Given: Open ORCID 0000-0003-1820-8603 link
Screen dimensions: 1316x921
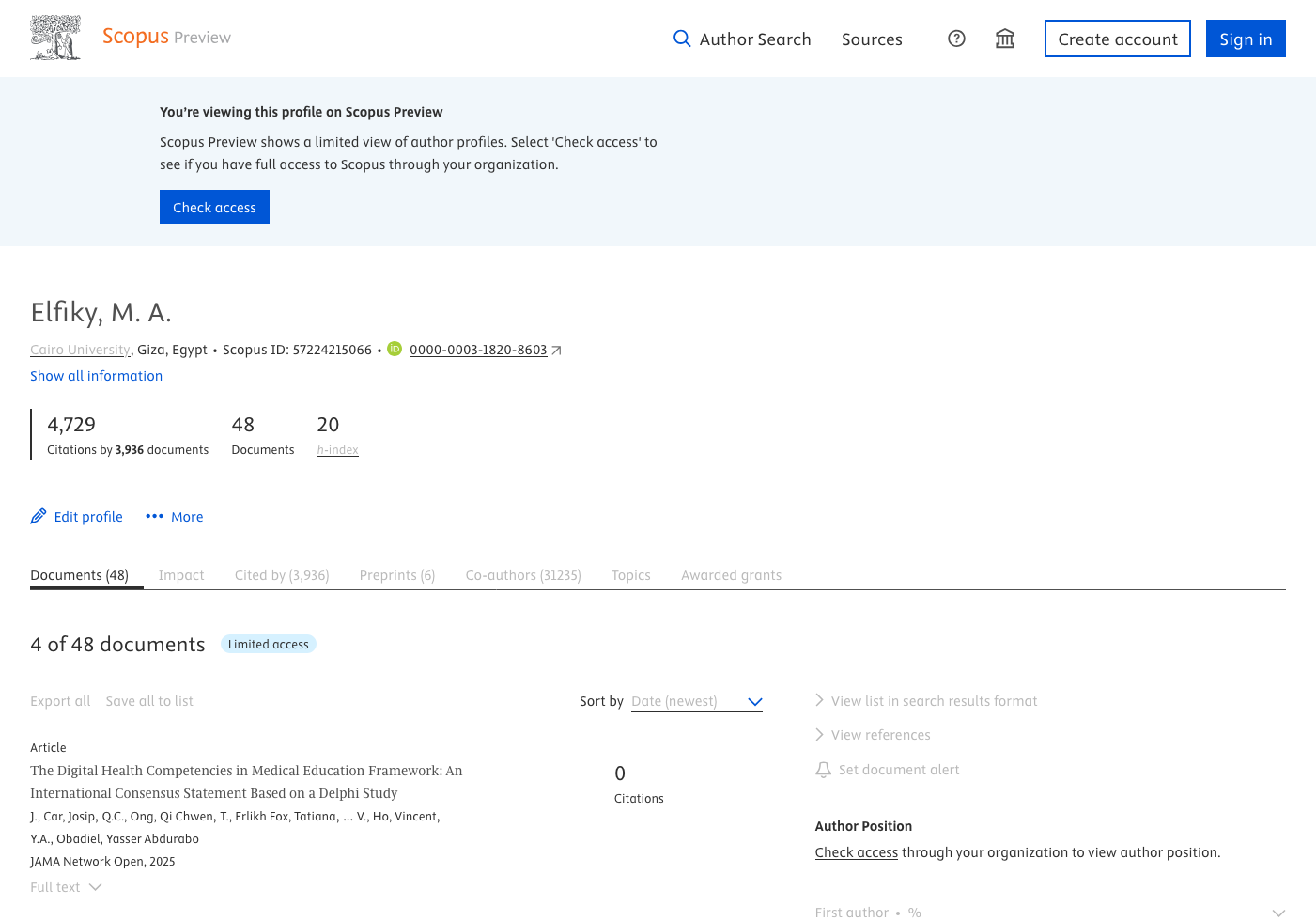Looking at the screenshot, I should click(478, 350).
